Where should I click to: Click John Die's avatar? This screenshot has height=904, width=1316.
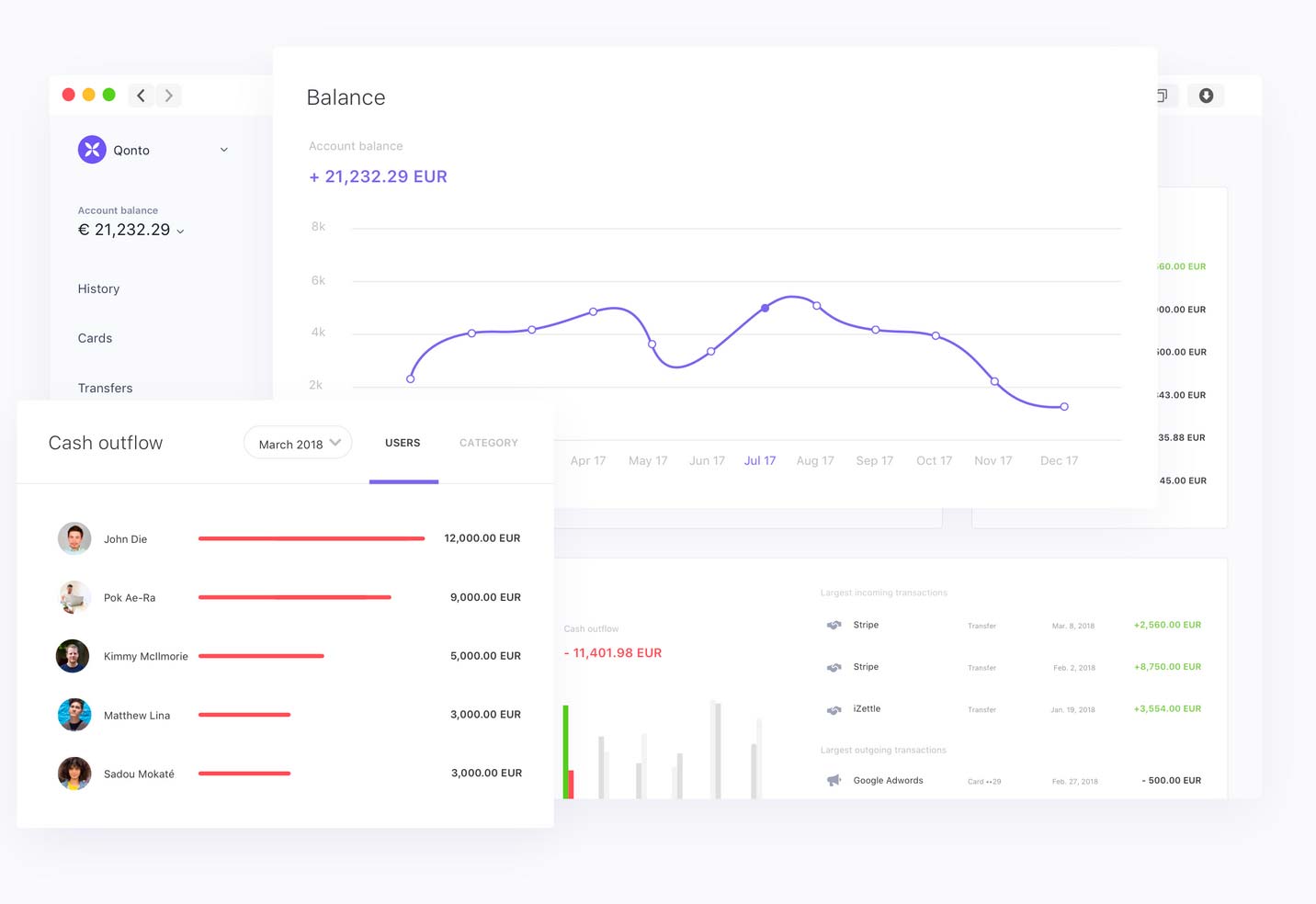[x=74, y=538]
